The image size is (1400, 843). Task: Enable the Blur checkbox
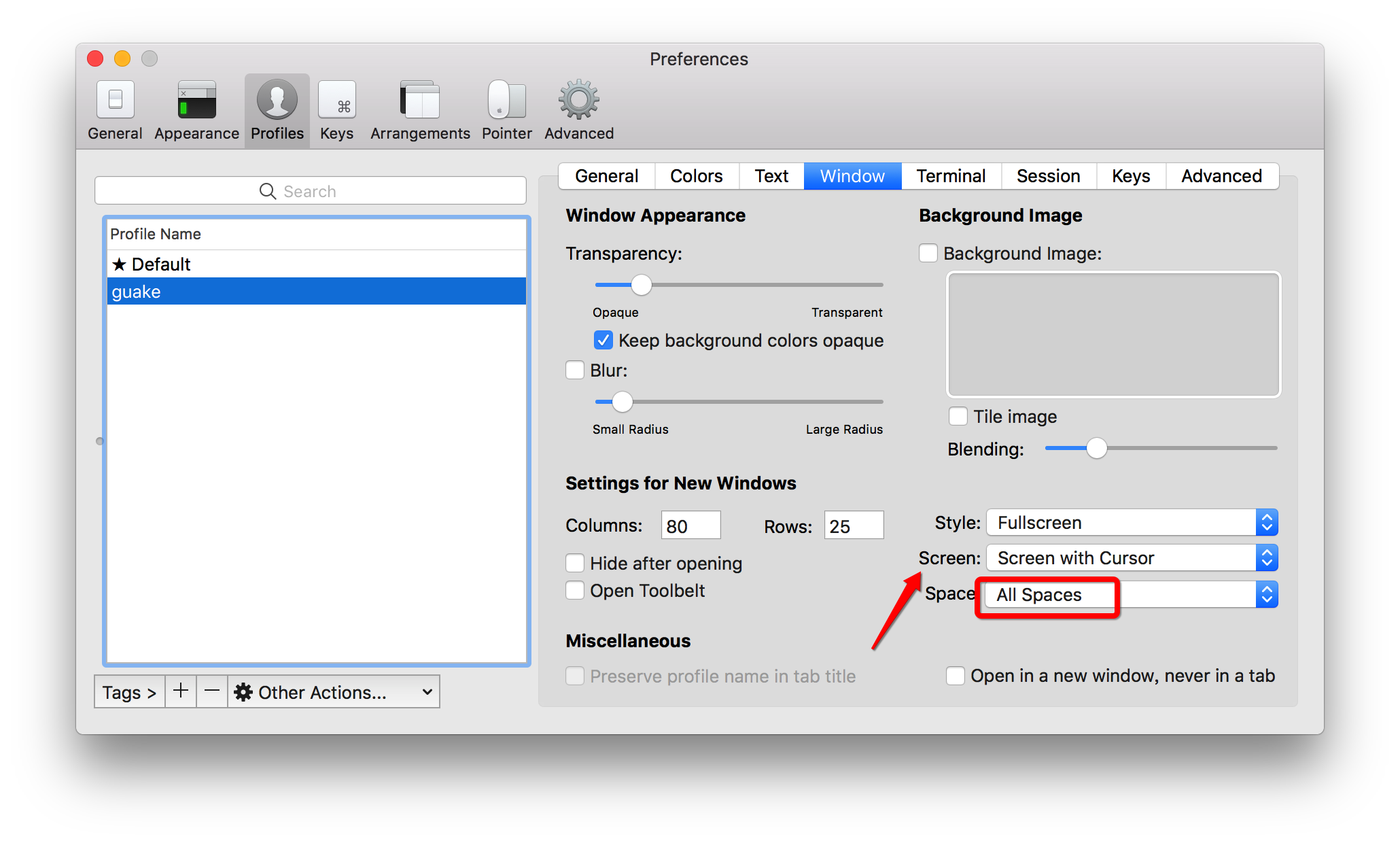point(575,370)
